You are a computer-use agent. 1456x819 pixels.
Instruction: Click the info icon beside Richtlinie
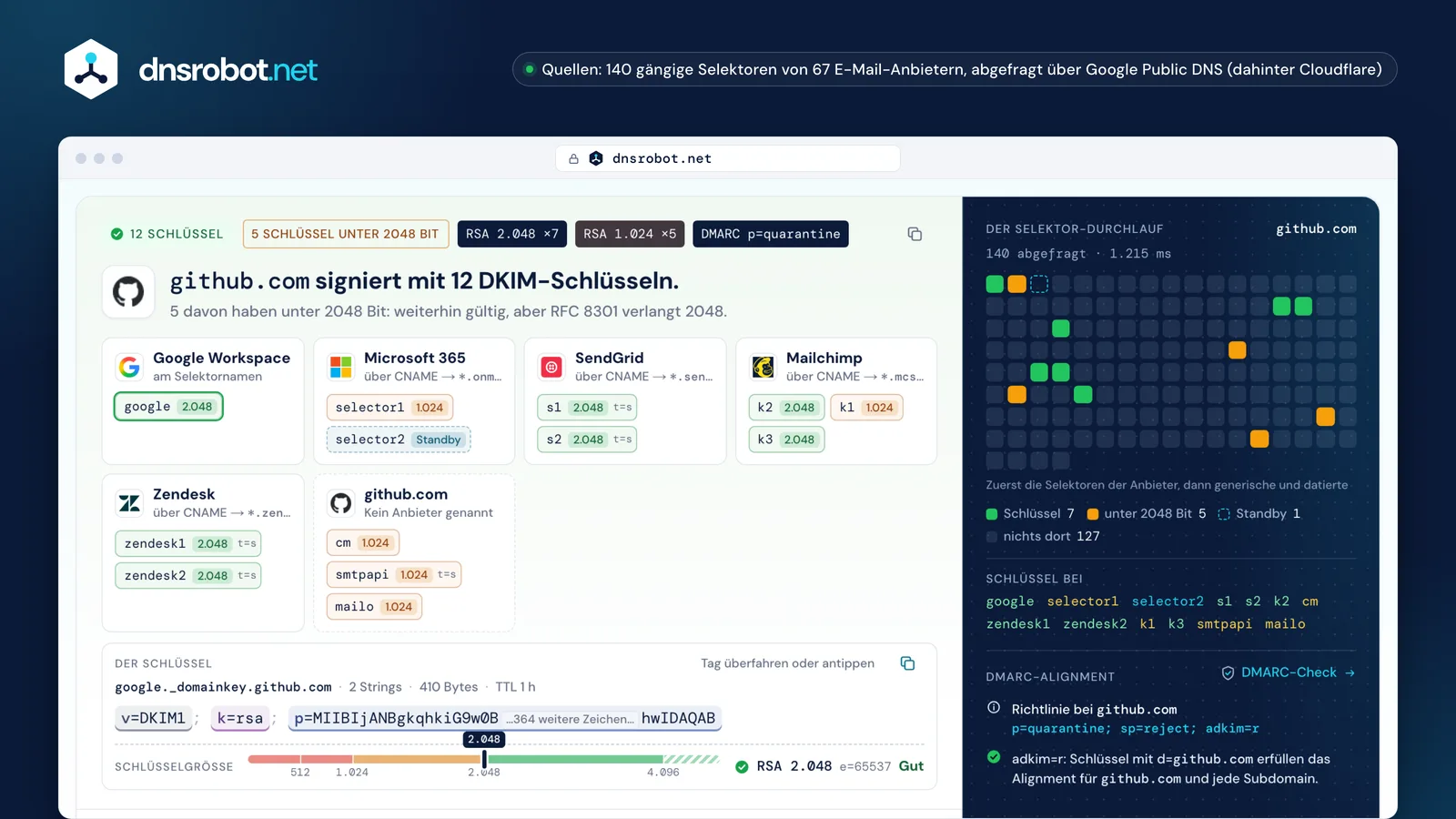coord(994,708)
